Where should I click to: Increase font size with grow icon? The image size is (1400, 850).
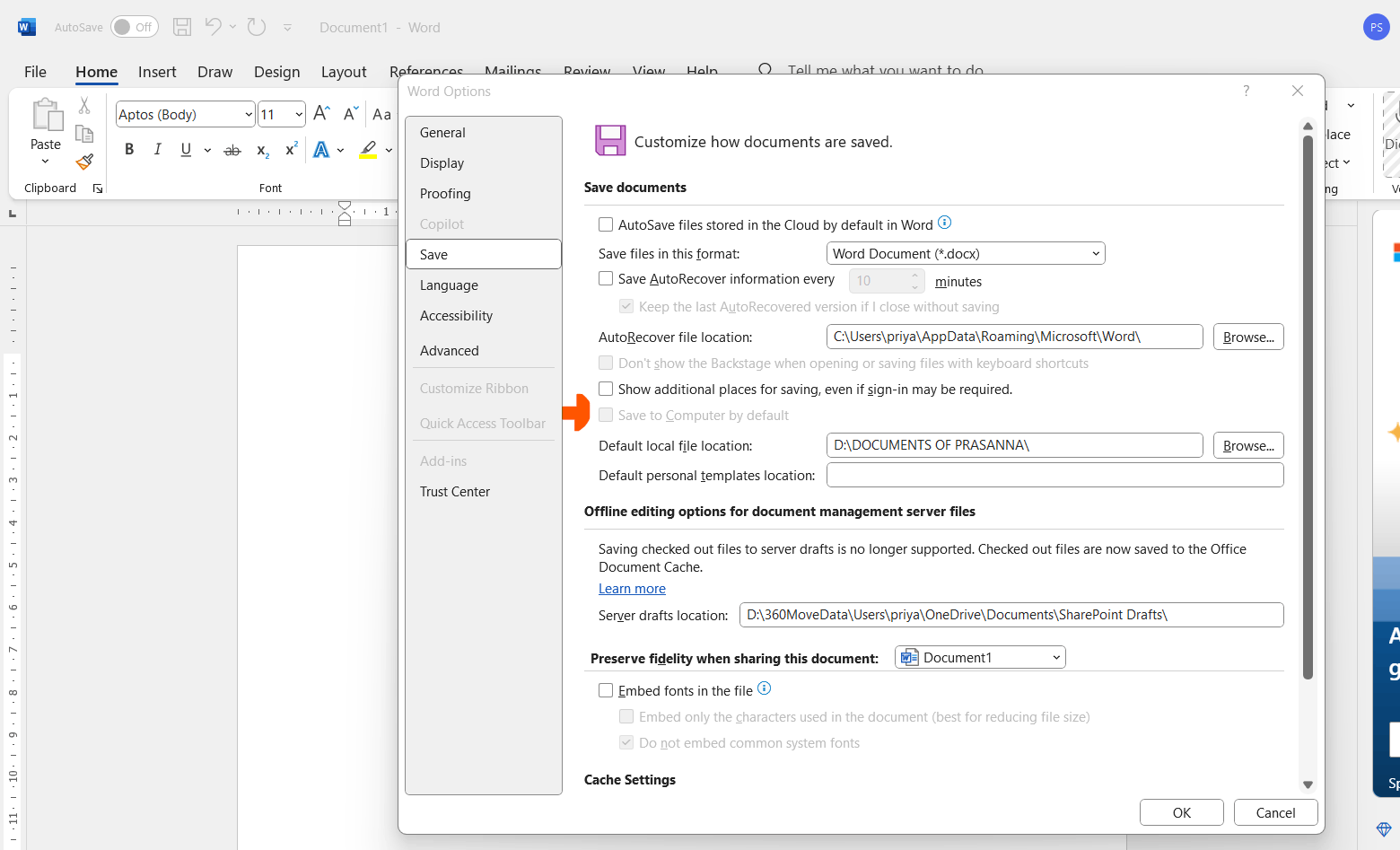pyautogui.click(x=321, y=114)
